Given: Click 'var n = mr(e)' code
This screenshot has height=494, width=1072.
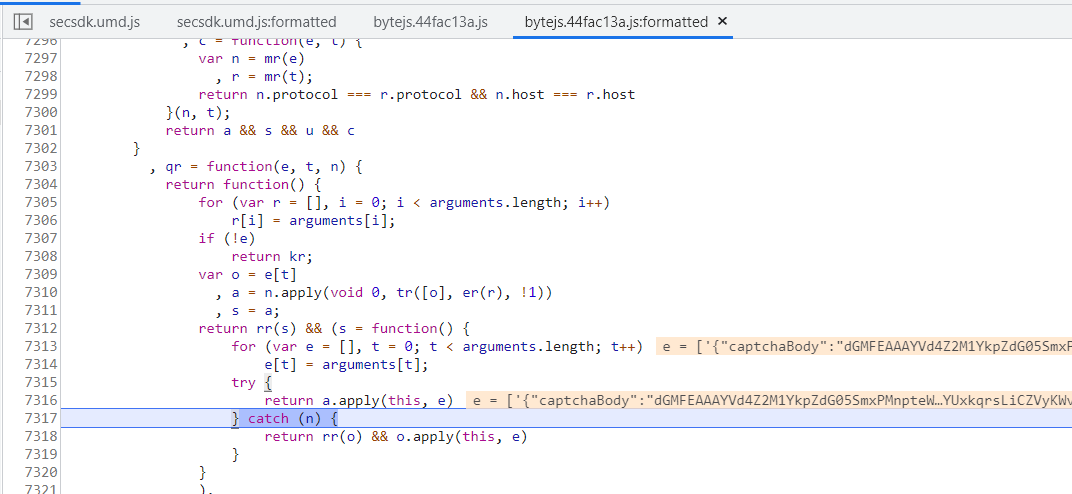Looking at the screenshot, I should click(252, 58).
